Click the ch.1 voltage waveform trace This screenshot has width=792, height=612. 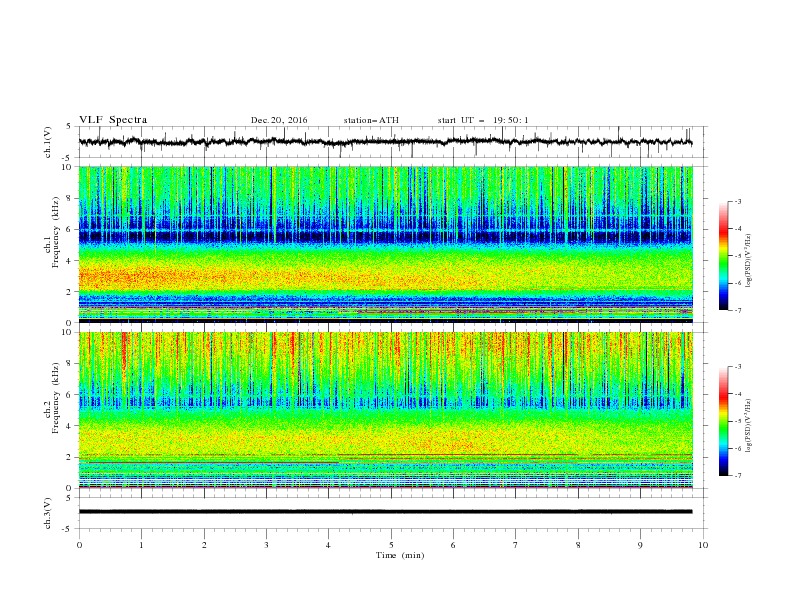[x=385, y=142]
